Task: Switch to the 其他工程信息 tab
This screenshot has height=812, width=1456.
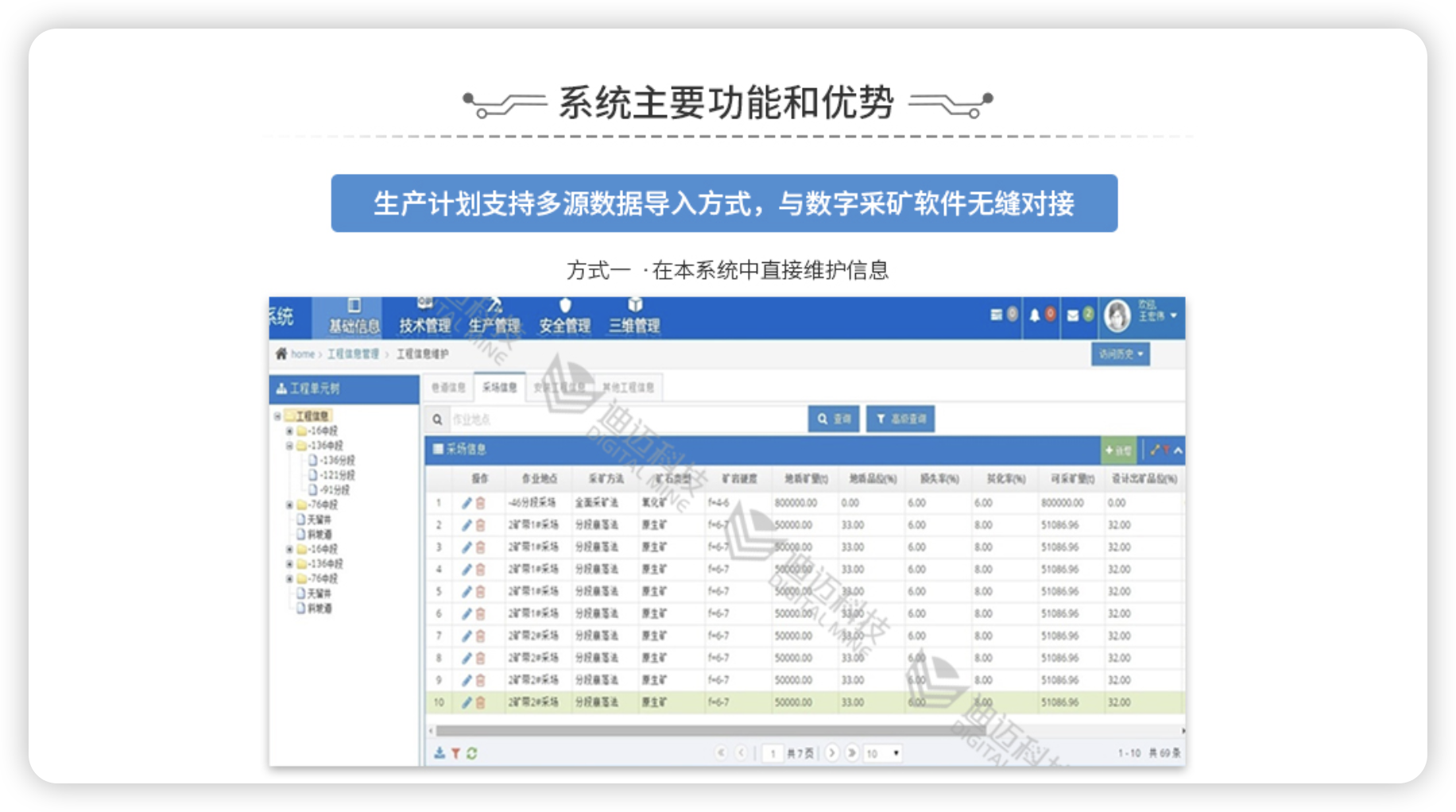Action: [x=628, y=388]
